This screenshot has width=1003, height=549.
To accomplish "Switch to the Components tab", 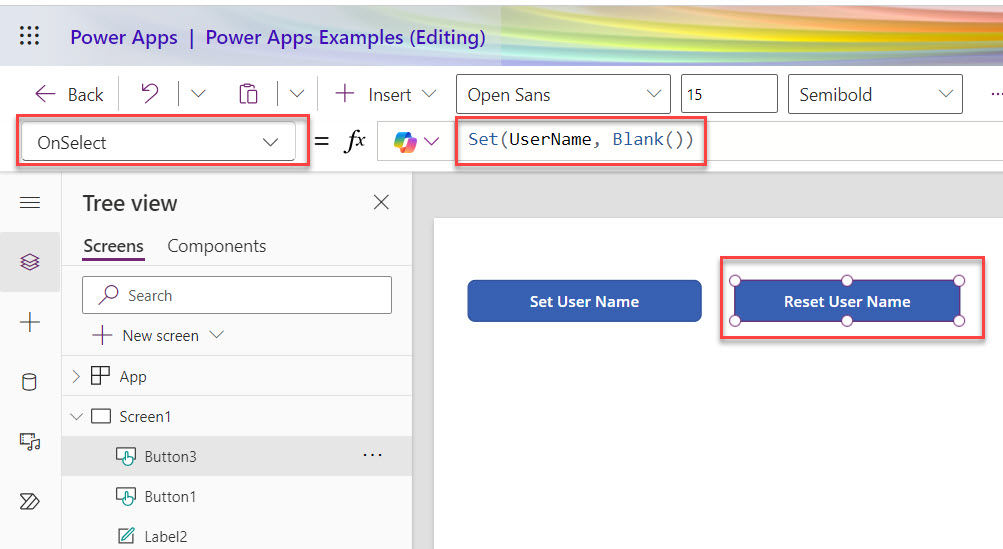I will click(x=216, y=246).
